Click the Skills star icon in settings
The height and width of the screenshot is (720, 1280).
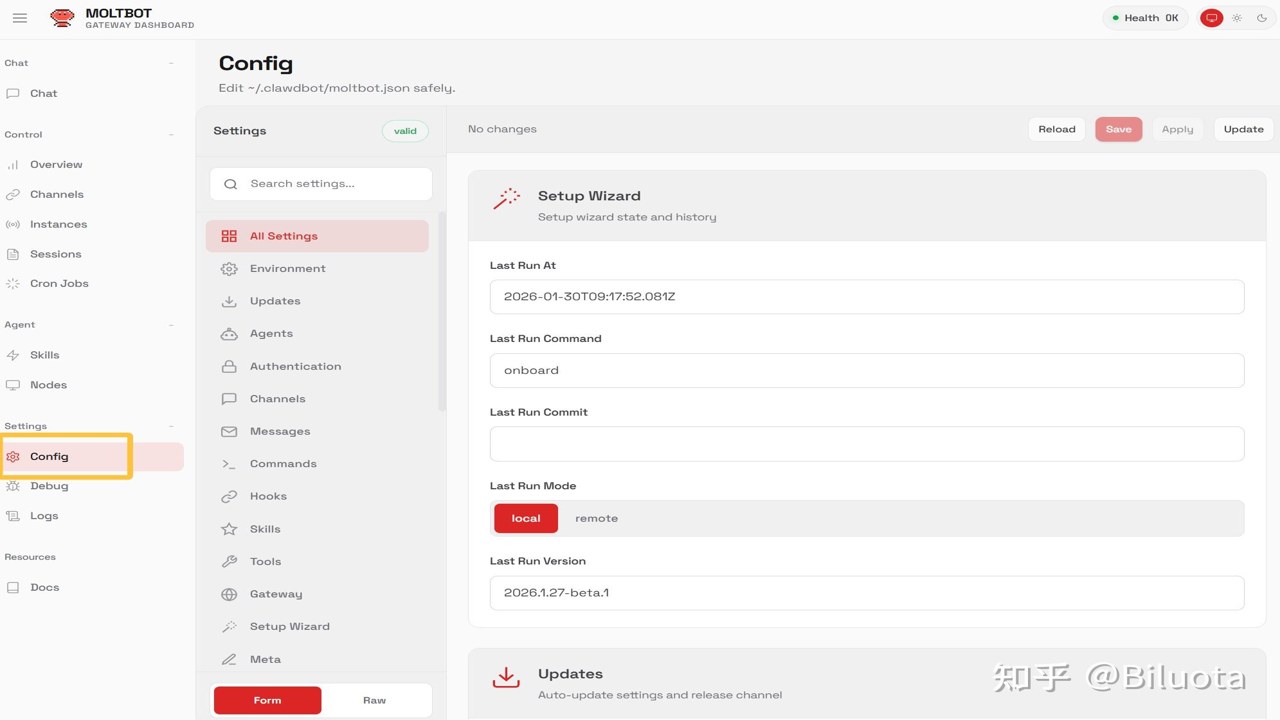pyautogui.click(x=229, y=529)
